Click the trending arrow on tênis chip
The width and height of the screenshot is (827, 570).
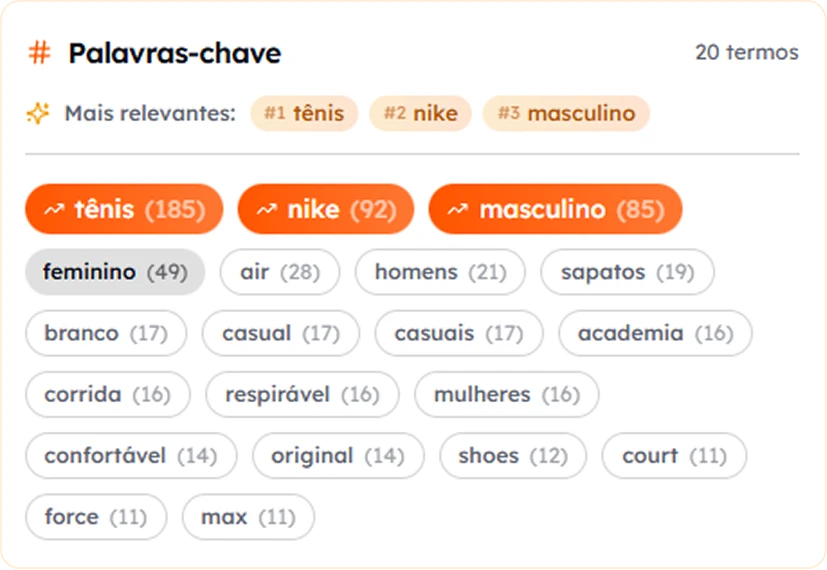click(56, 210)
